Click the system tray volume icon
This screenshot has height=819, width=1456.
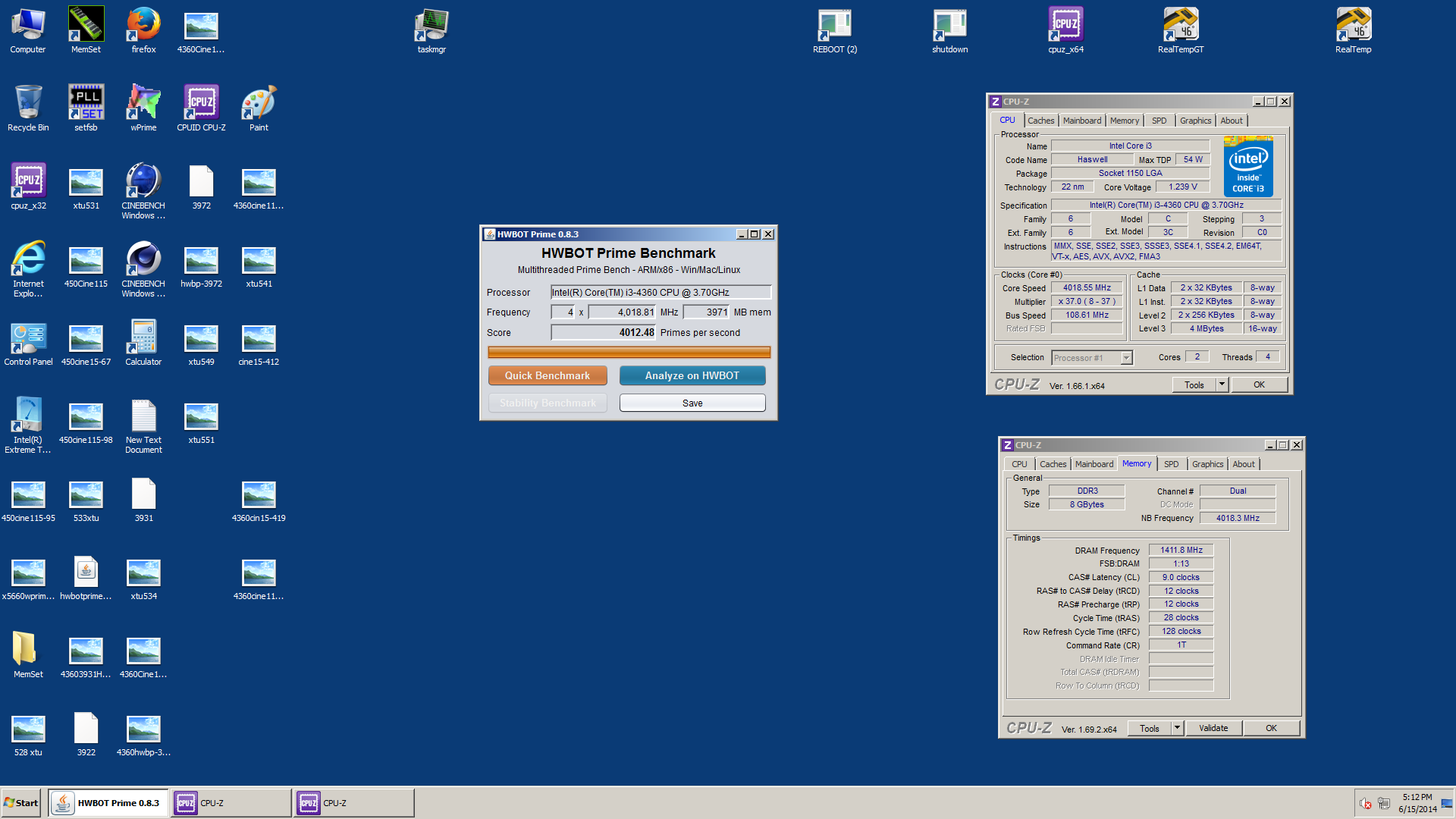pyautogui.click(x=1365, y=803)
